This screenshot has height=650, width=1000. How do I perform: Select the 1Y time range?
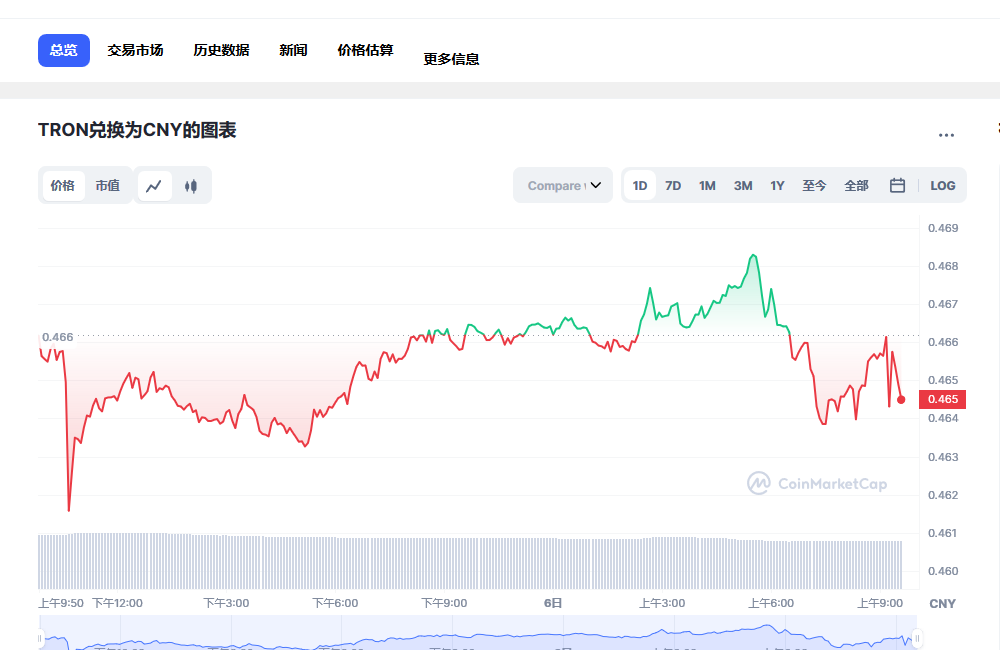click(x=777, y=186)
